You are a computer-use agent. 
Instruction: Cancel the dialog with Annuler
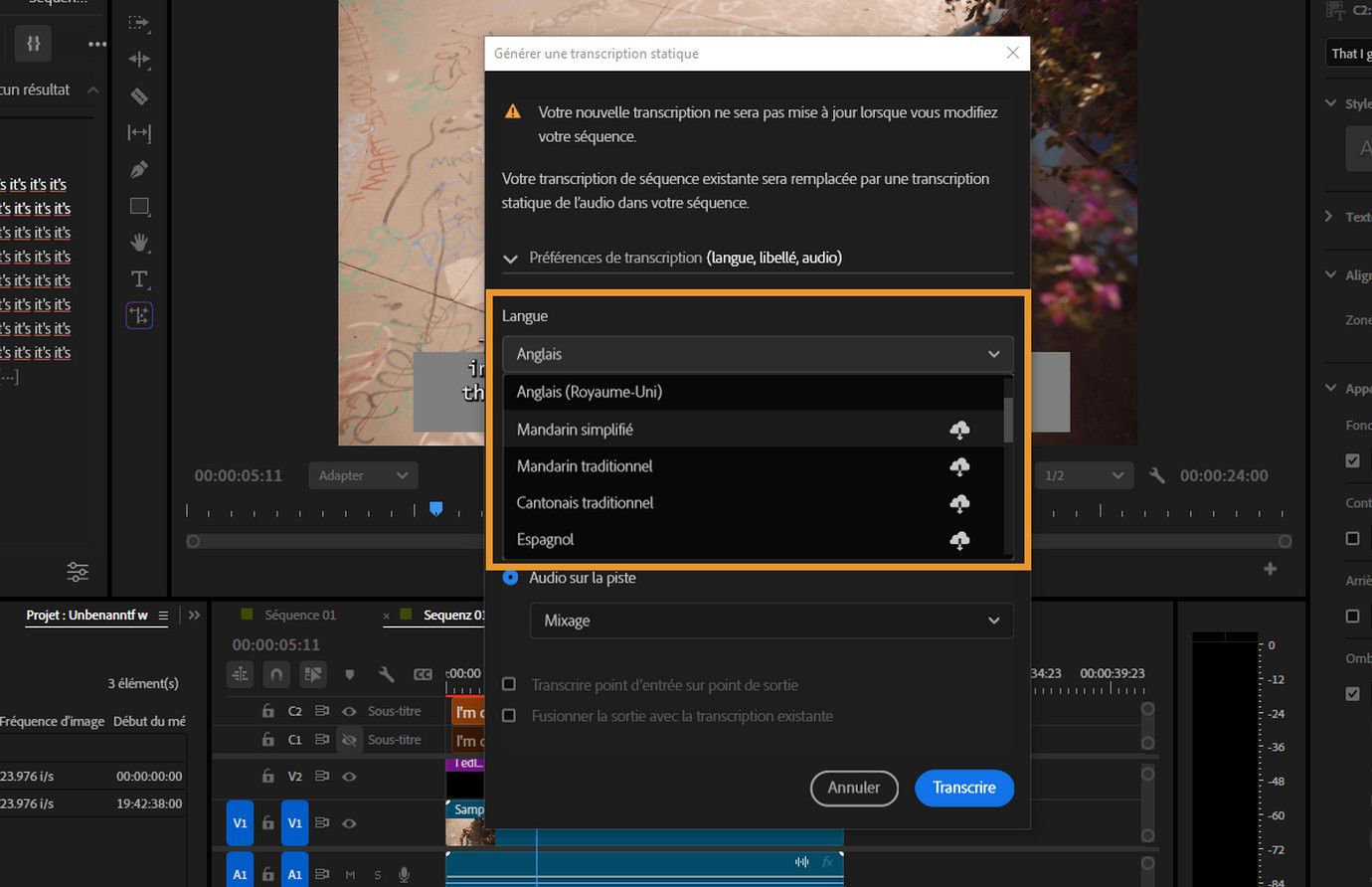coord(854,788)
